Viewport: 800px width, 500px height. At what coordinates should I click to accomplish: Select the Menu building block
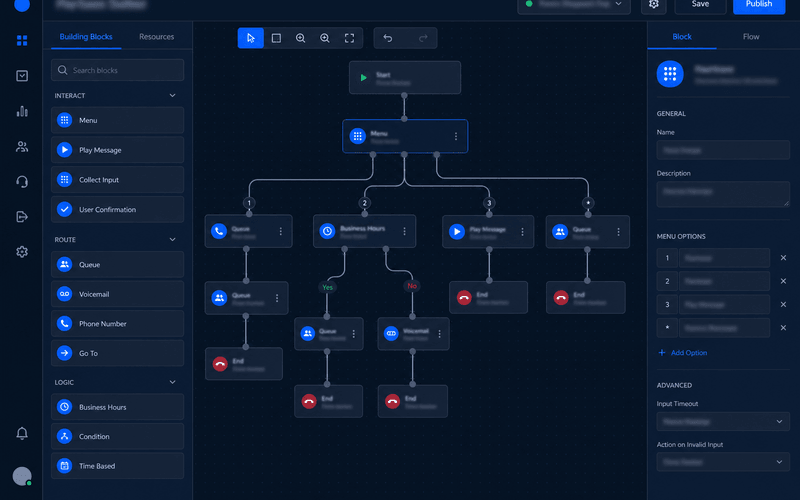point(117,120)
